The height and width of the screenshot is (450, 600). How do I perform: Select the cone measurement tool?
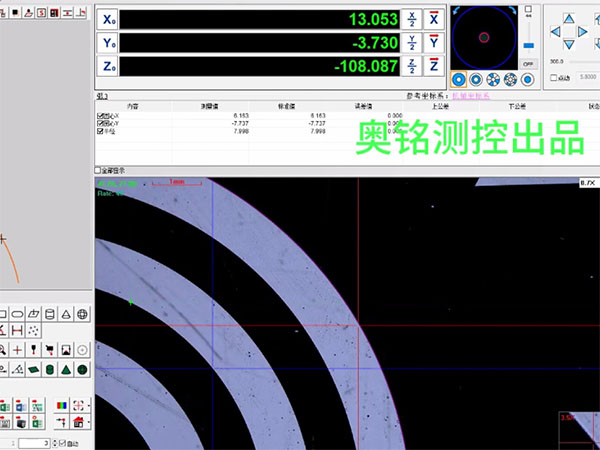tap(65, 314)
